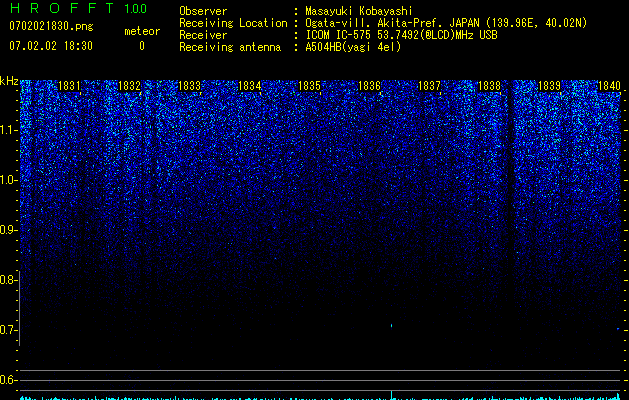Click the 0.9 kHz axis label
Image resolution: width=629 pixels, height=400 pixels.
(x=8, y=230)
